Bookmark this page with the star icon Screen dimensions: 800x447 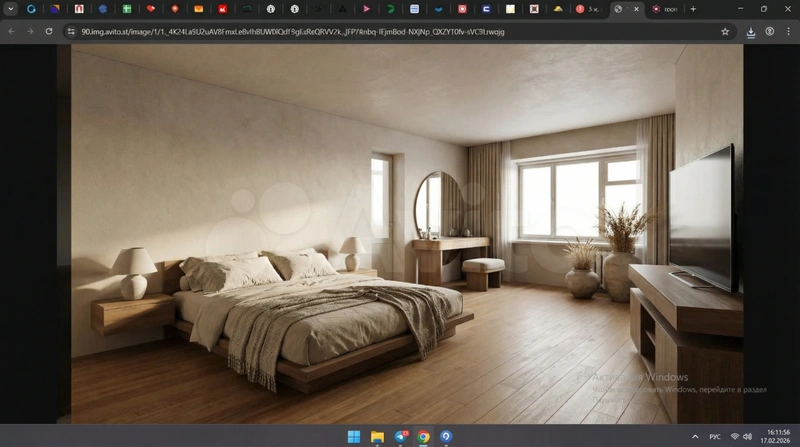(x=725, y=31)
